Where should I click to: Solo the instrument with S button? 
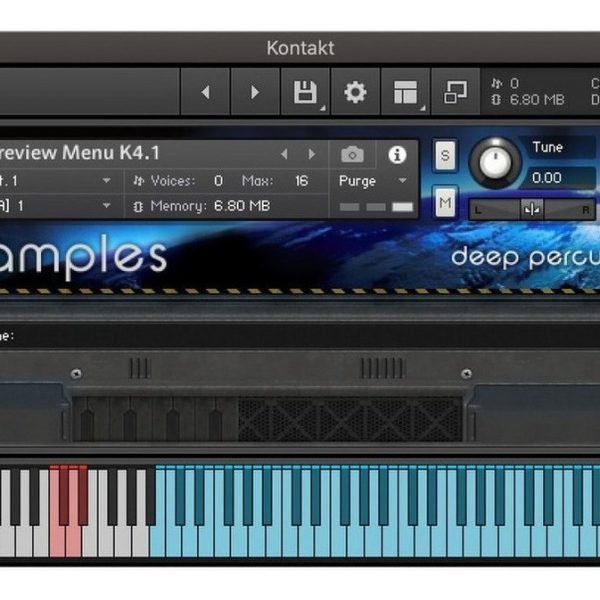pos(445,155)
